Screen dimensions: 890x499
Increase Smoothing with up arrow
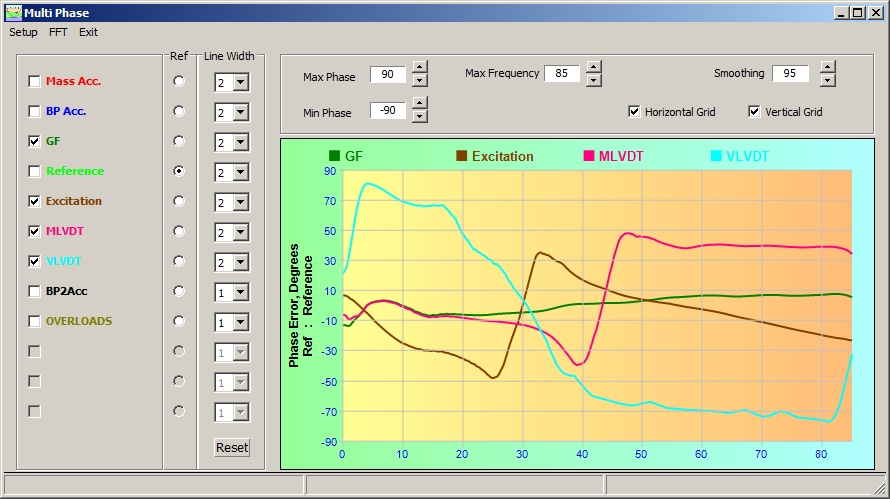828,67
